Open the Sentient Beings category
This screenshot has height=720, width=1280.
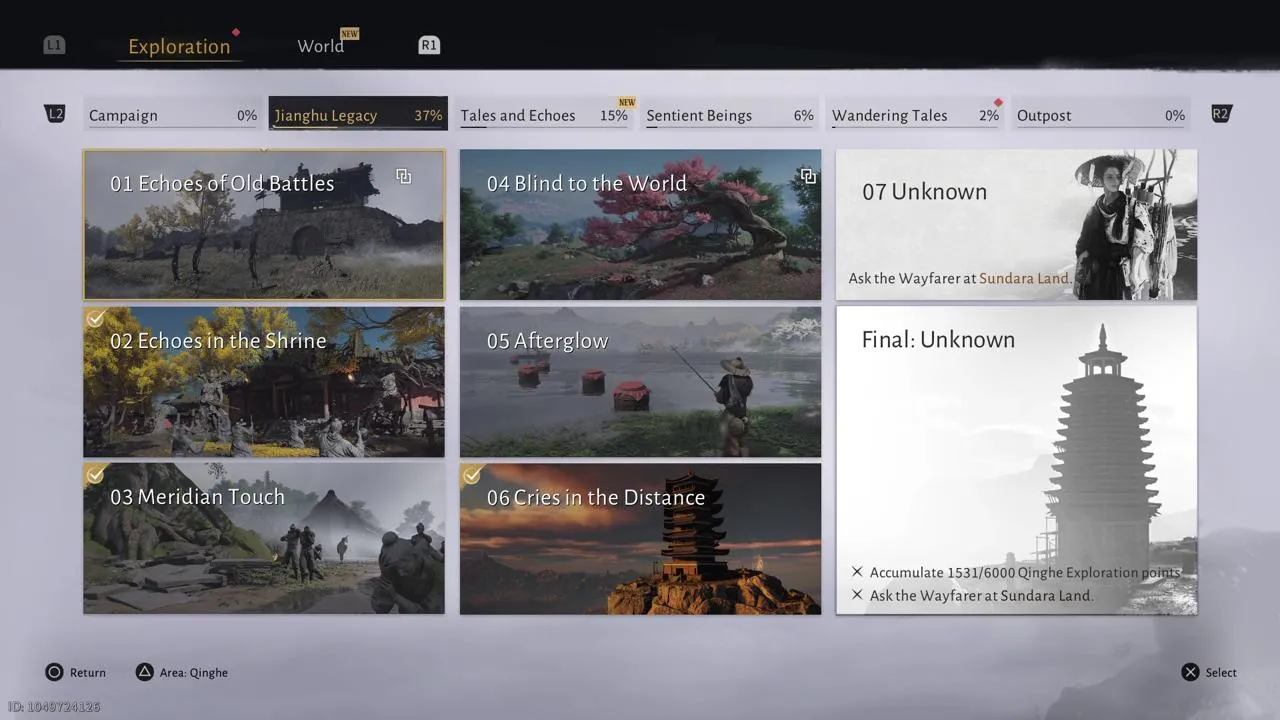[730, 115]
